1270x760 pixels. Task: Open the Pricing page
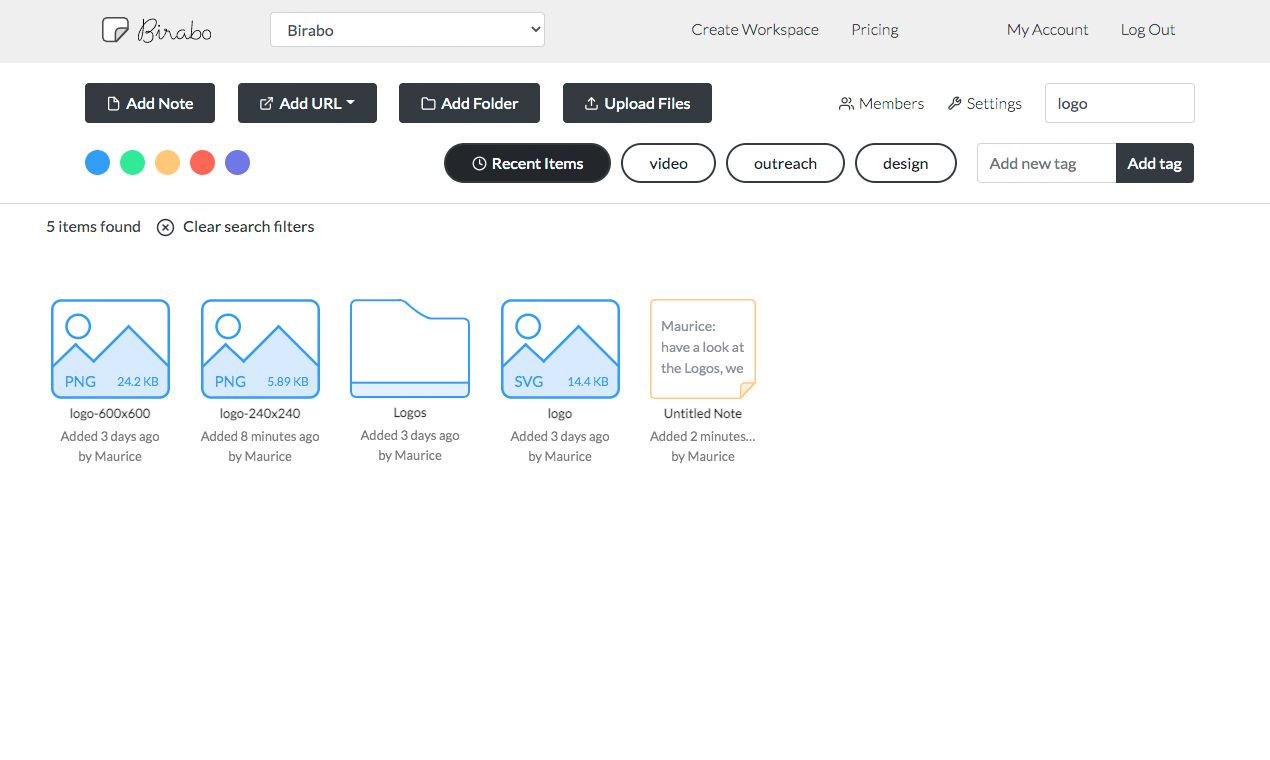tap(875, 30)
